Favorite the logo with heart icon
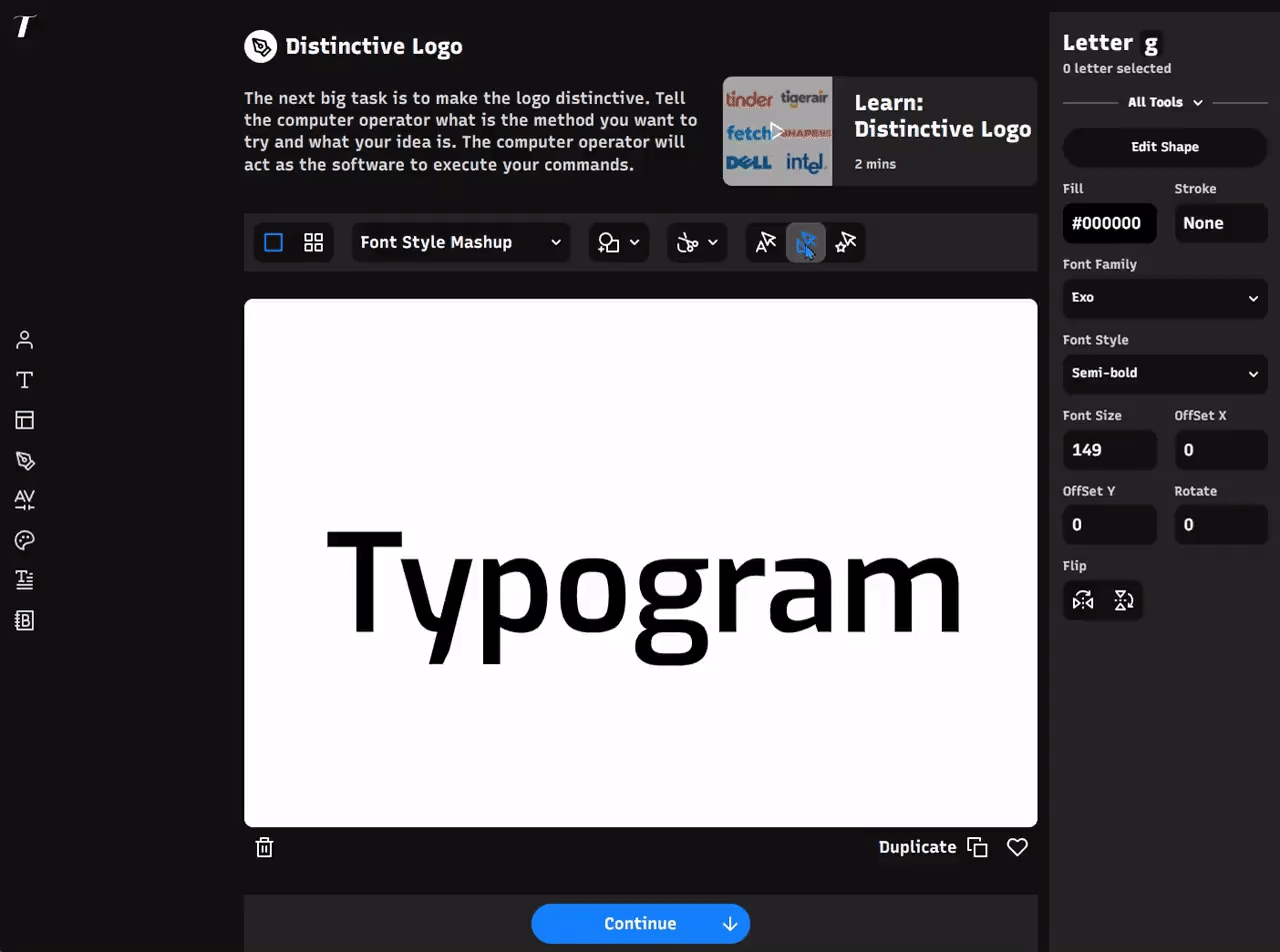This screenshot has width=1280, height=952. tap(1017, 847)
